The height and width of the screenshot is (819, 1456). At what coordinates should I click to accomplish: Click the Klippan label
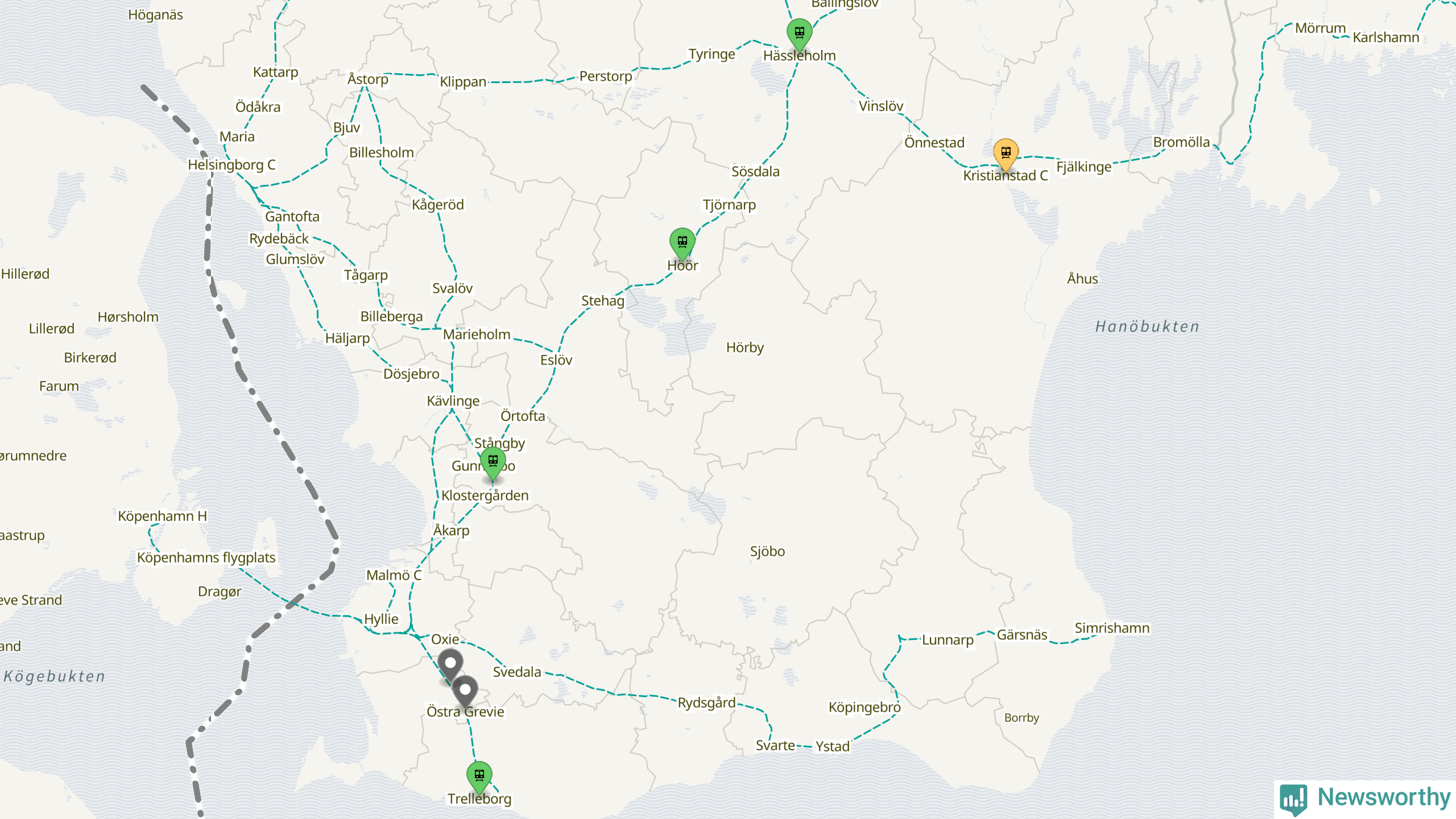pos(463,82)
